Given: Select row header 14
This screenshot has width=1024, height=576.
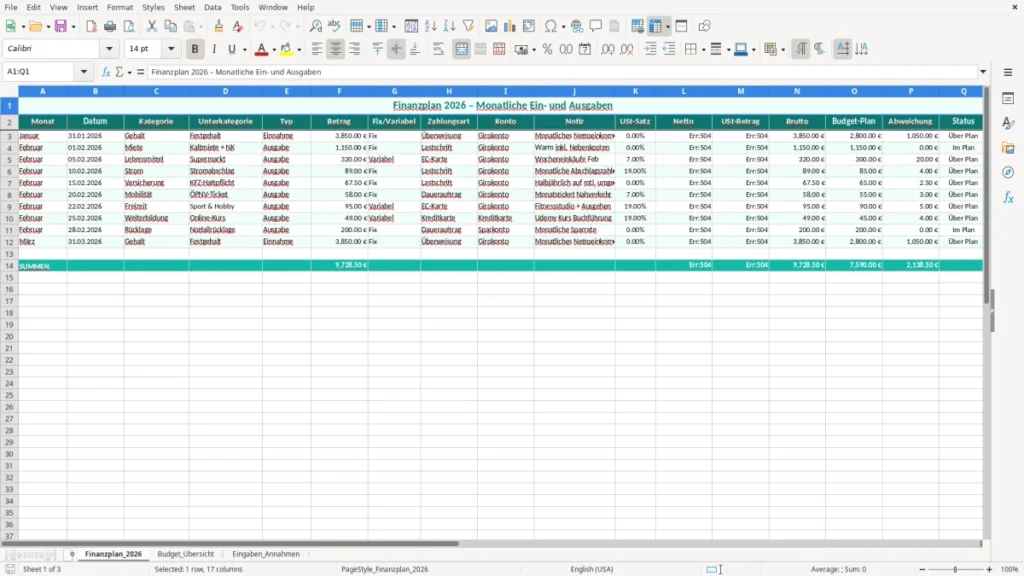Looking at the screenshot, I should coord(9,266).
